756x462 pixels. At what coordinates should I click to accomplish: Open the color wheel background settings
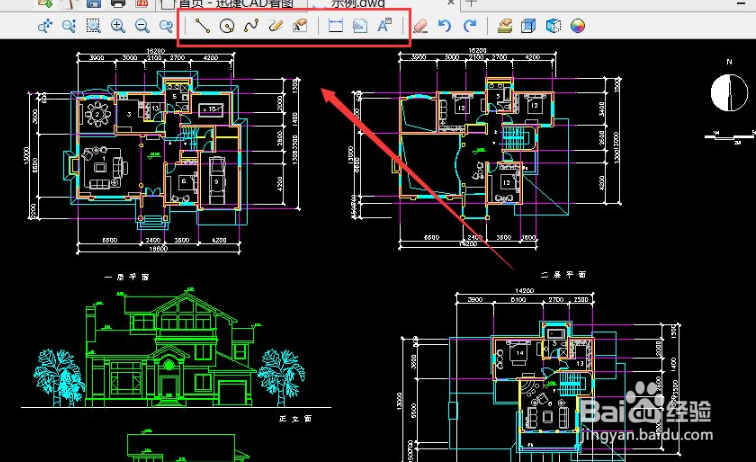[x=578, y=26]
